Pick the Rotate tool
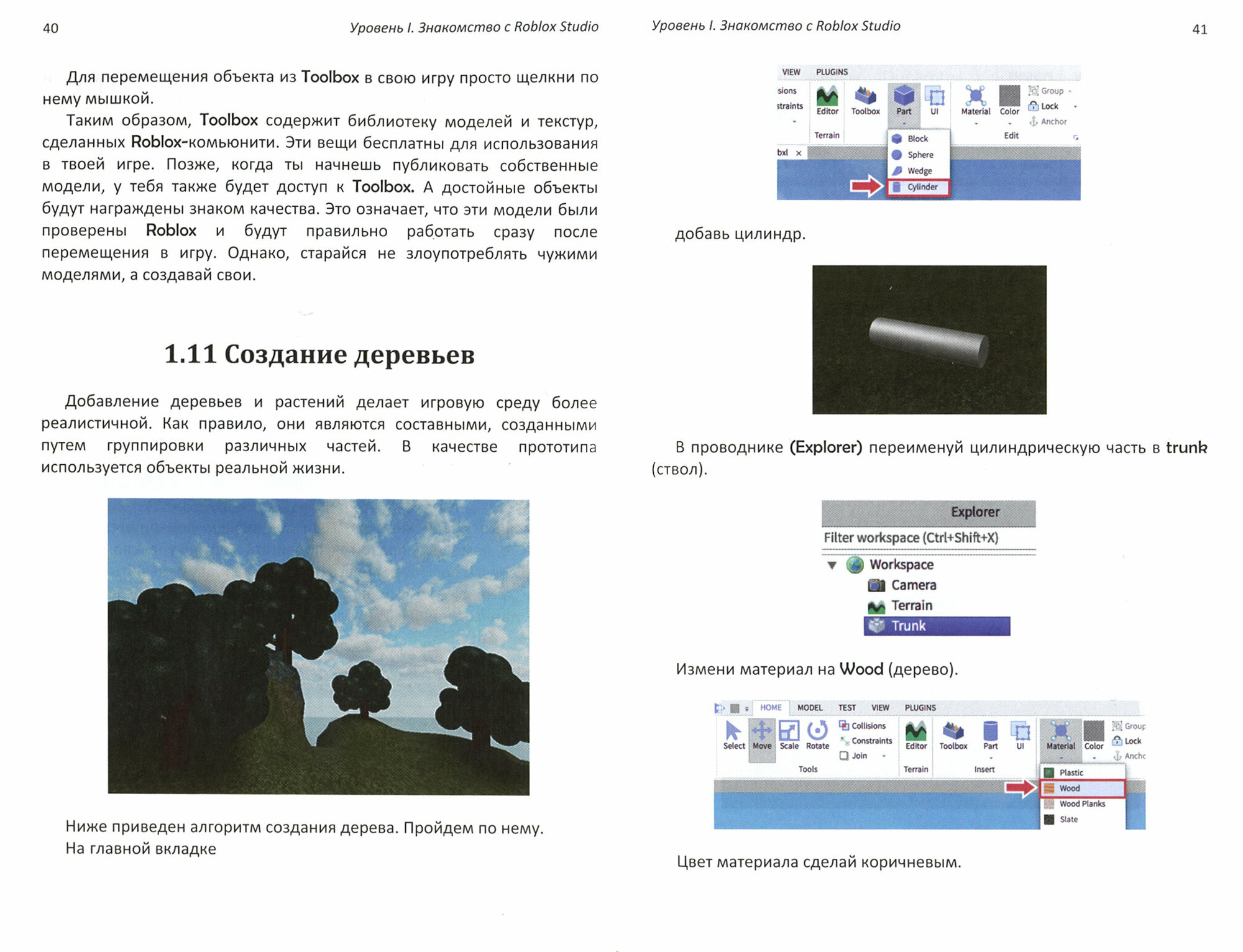Viewport: 1243px width, 952px height. [817, 735]
